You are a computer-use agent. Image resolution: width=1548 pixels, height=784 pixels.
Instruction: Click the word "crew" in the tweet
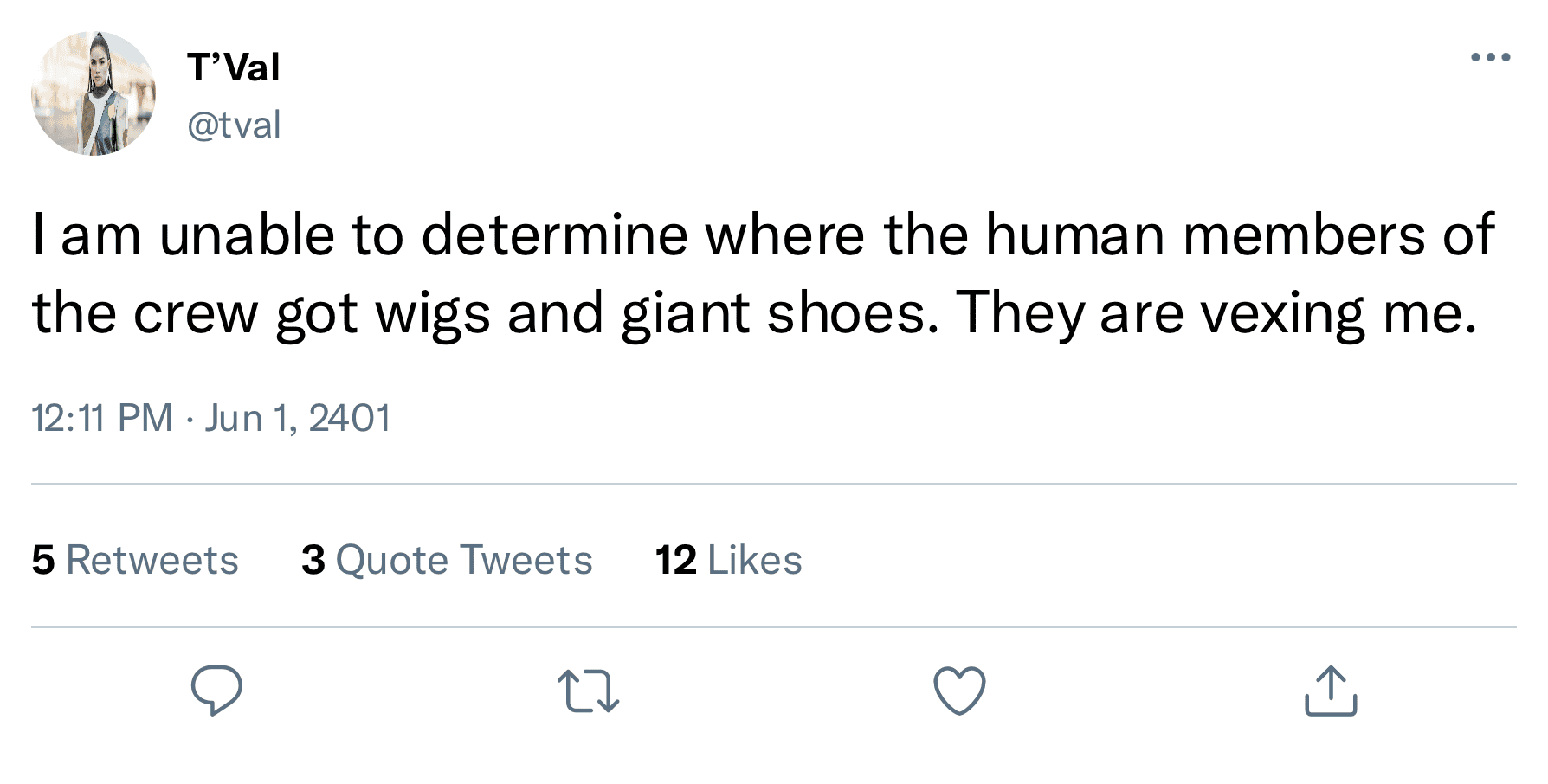[196, 313]
